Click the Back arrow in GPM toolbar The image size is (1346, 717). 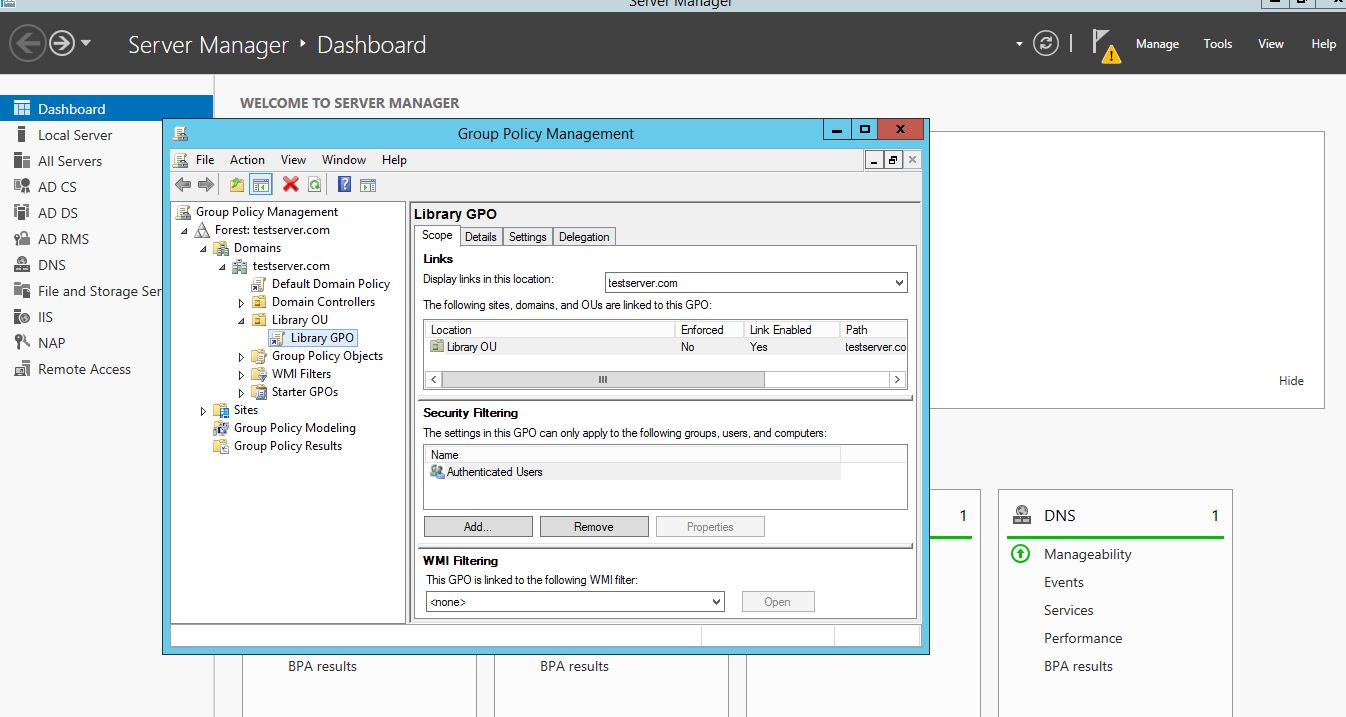[183, 184]
